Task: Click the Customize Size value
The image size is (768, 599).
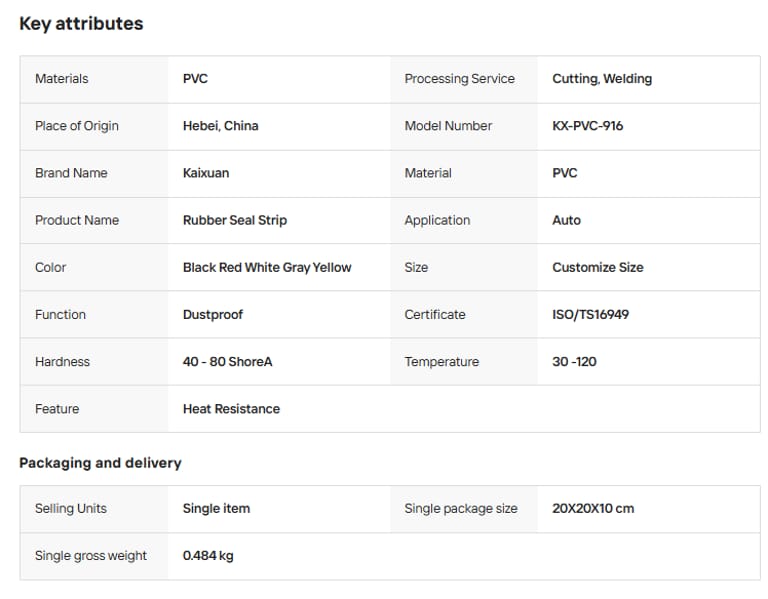Action: (x=597, y=267)
